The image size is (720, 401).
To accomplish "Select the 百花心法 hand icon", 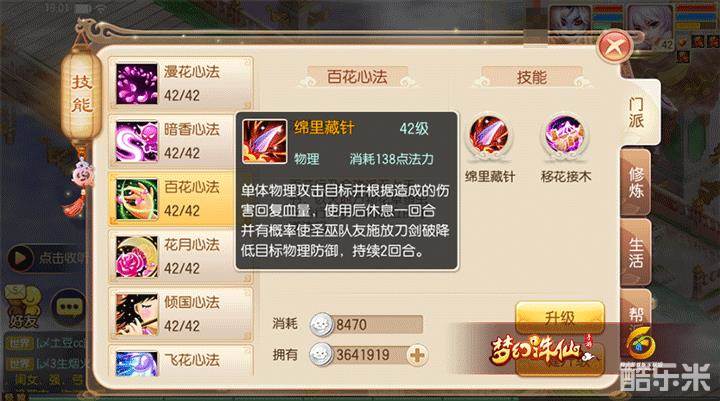I will [136, 199].
